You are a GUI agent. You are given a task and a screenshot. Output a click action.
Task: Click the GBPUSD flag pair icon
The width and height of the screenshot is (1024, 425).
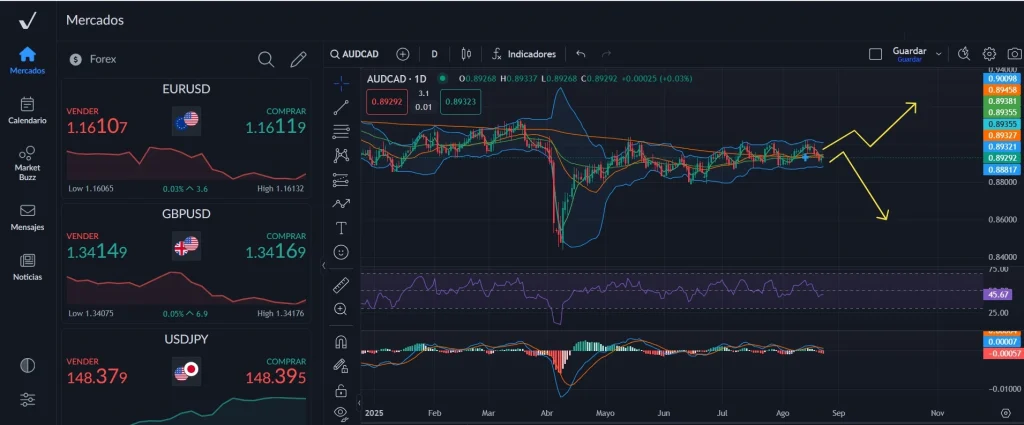click(x=186, y=246)
